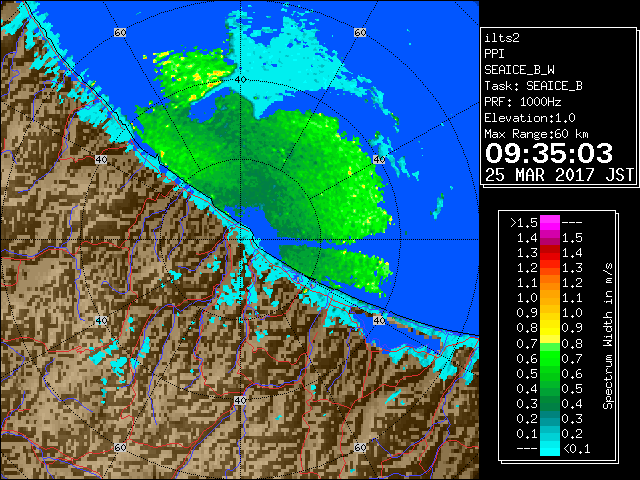Viewport: 640px width, 480px height.
Task: Click the '25 MAR 2017 JST' date
Action: (x=559, y=175)
